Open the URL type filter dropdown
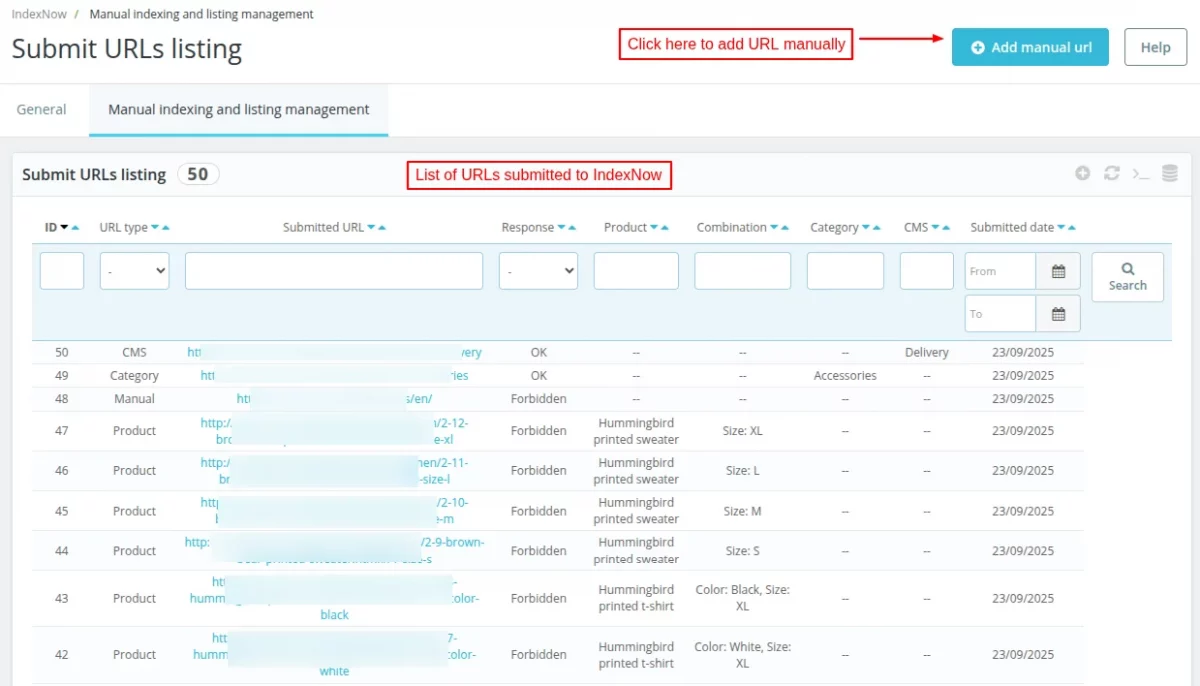This screenshot has height=686, width=1200. pos(134,271)
